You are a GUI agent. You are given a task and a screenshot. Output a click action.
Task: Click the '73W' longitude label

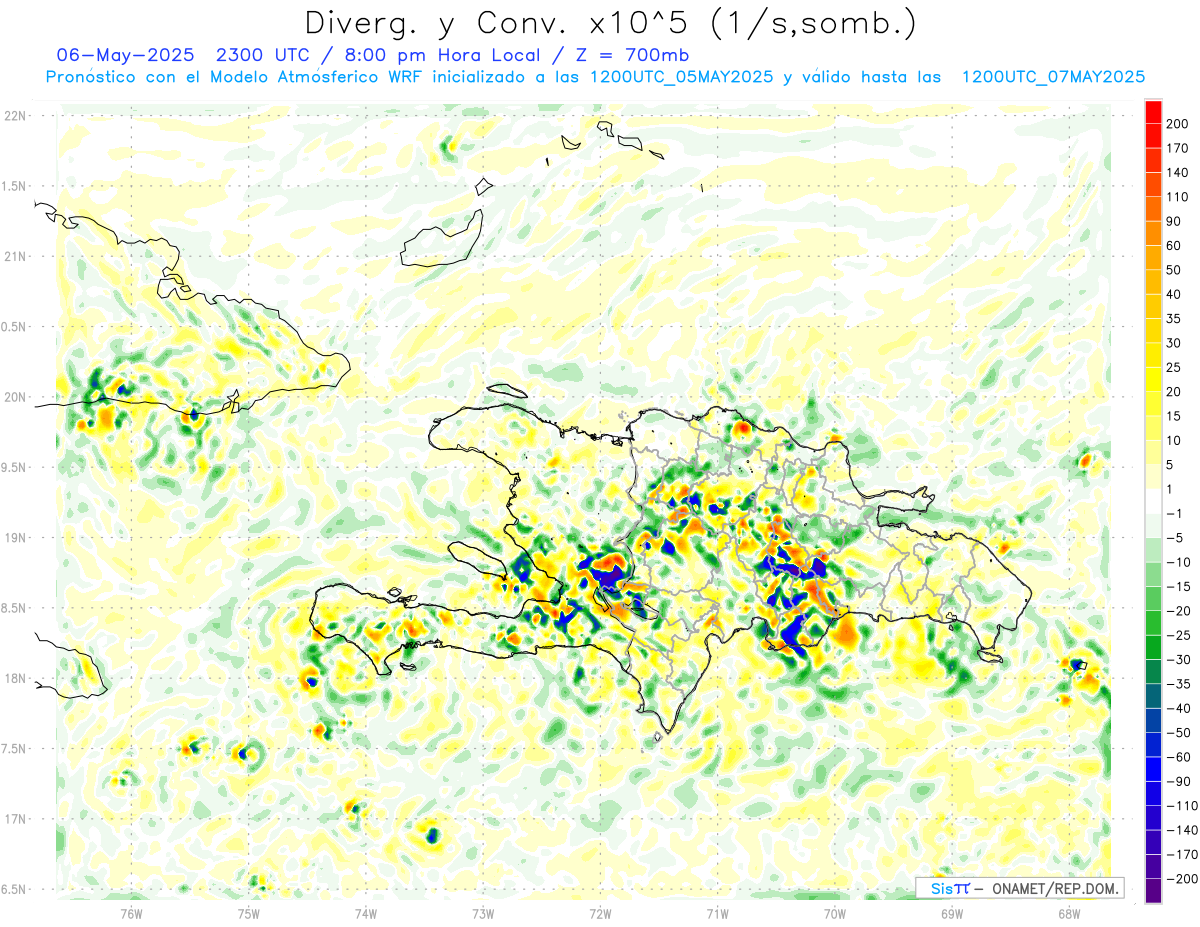[483, 912]
